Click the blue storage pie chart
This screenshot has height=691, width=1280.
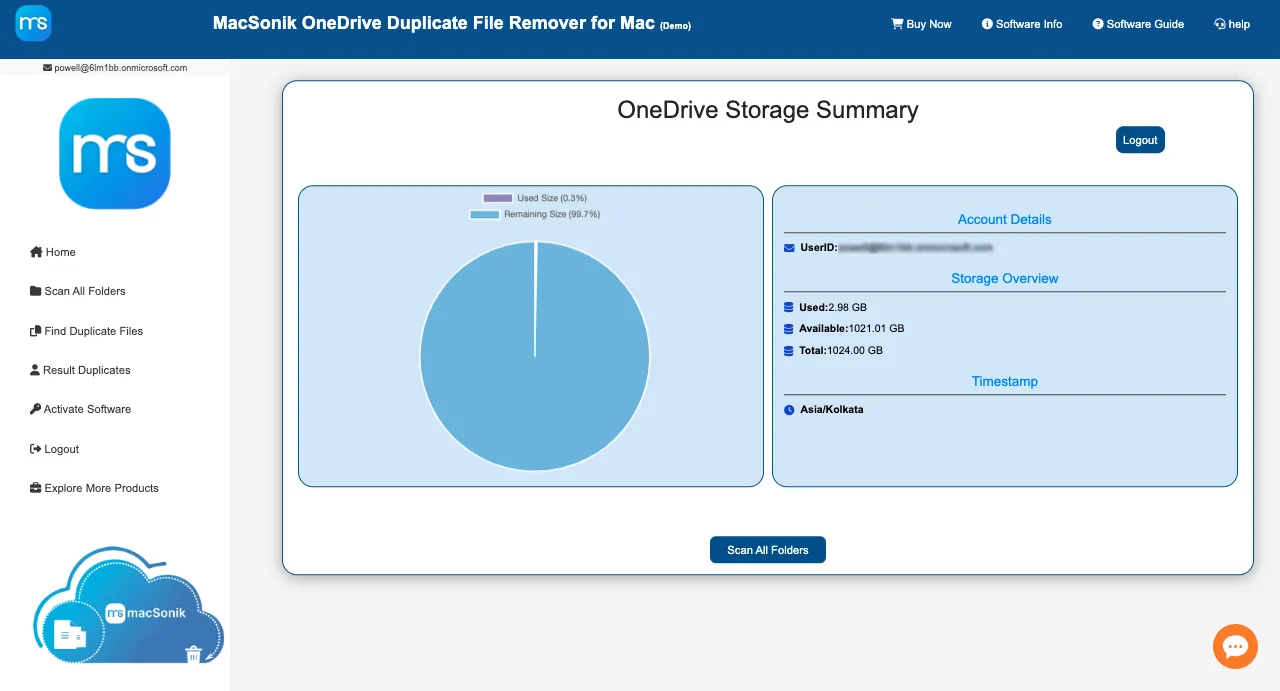point(535,356)
